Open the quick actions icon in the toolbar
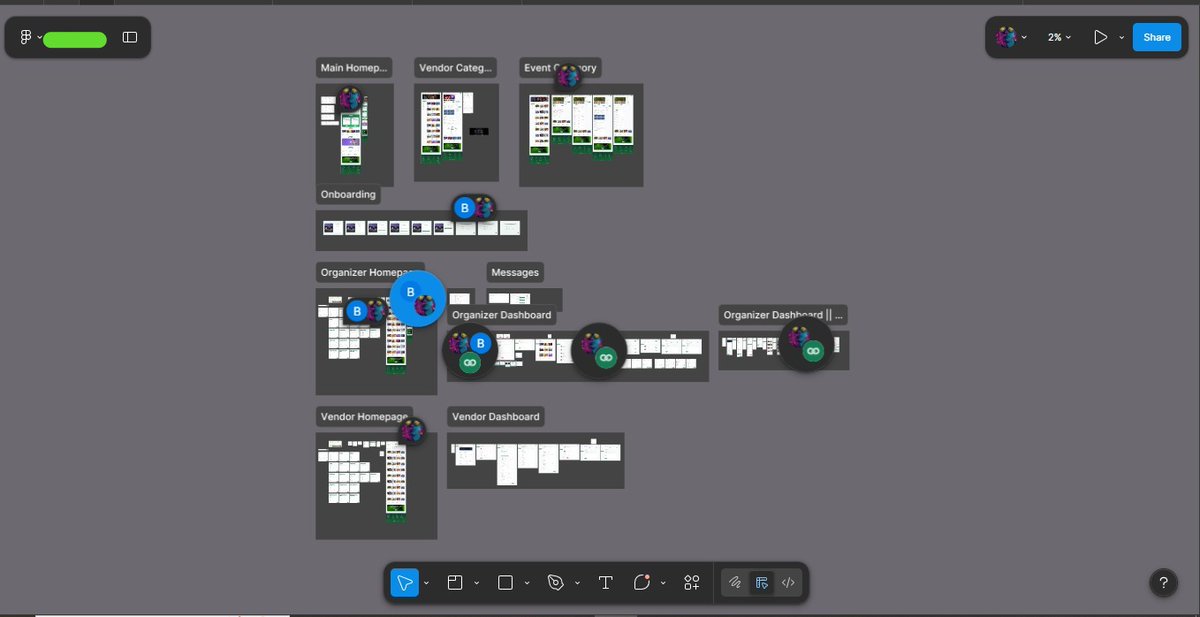Screen dimensions: 1200x617 pos(691,582)
